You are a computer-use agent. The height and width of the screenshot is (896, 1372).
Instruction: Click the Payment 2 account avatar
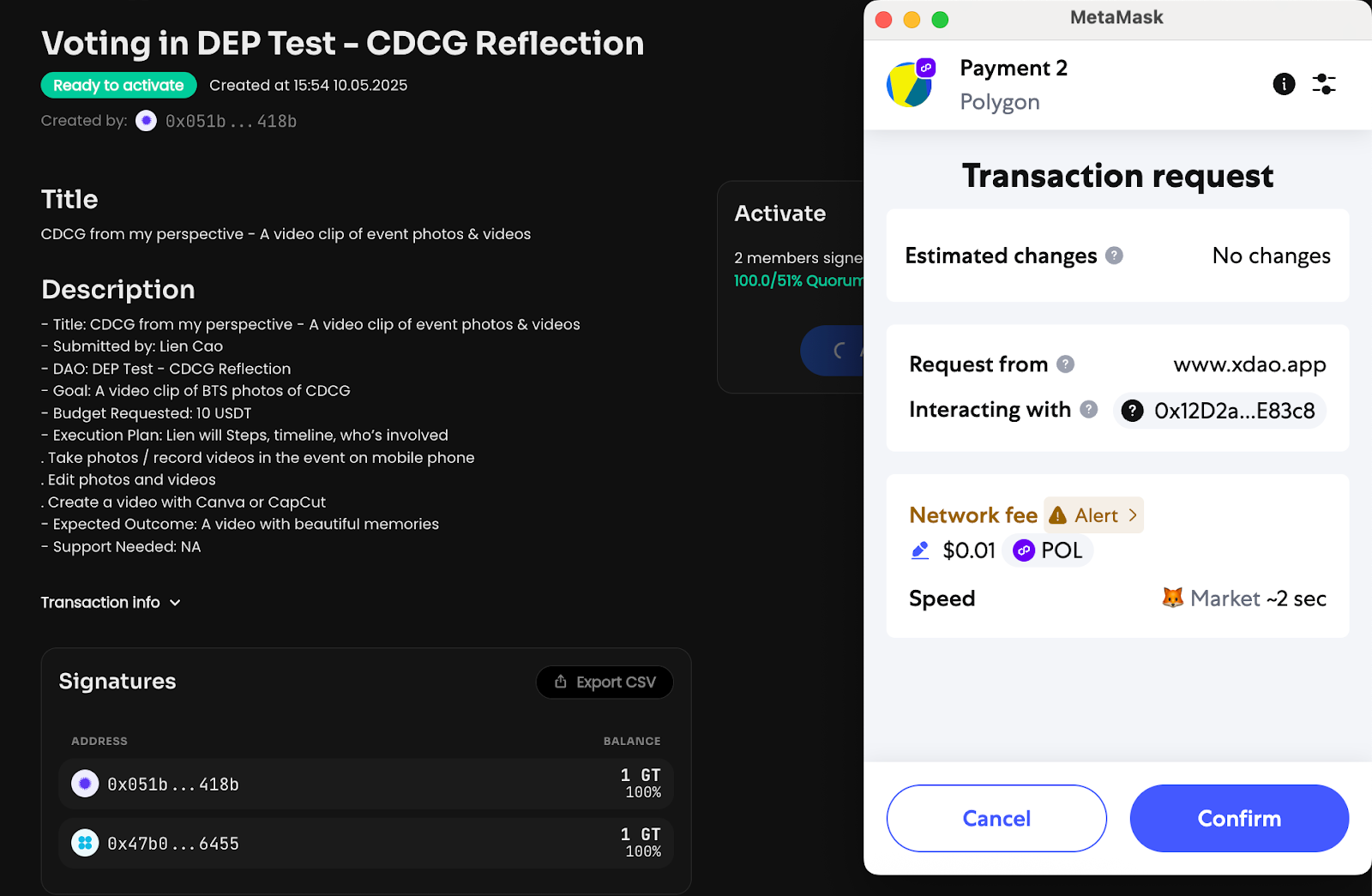(910, 84)
